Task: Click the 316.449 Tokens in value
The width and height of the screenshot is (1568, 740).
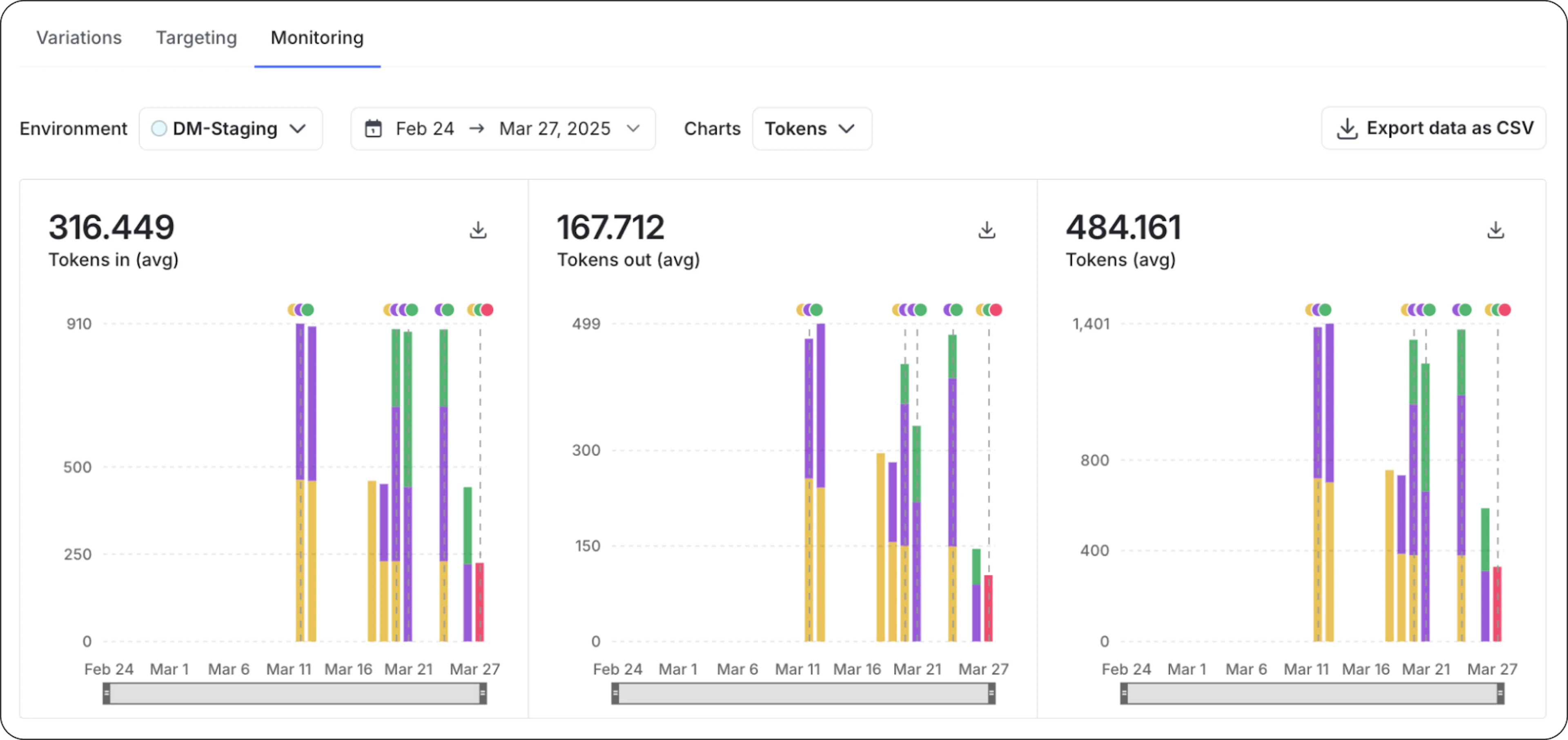Action: pos(111,227)
